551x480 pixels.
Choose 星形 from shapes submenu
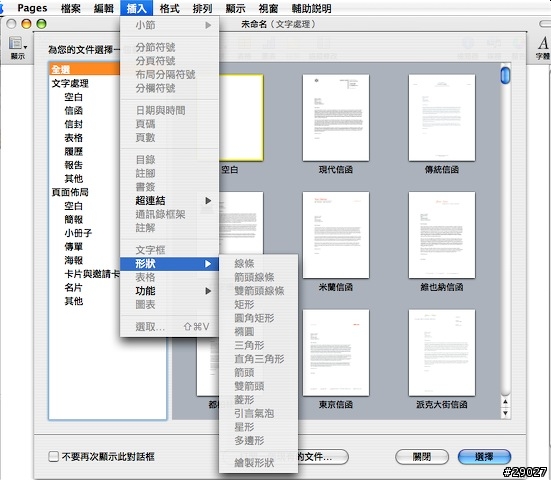(258, 427)
